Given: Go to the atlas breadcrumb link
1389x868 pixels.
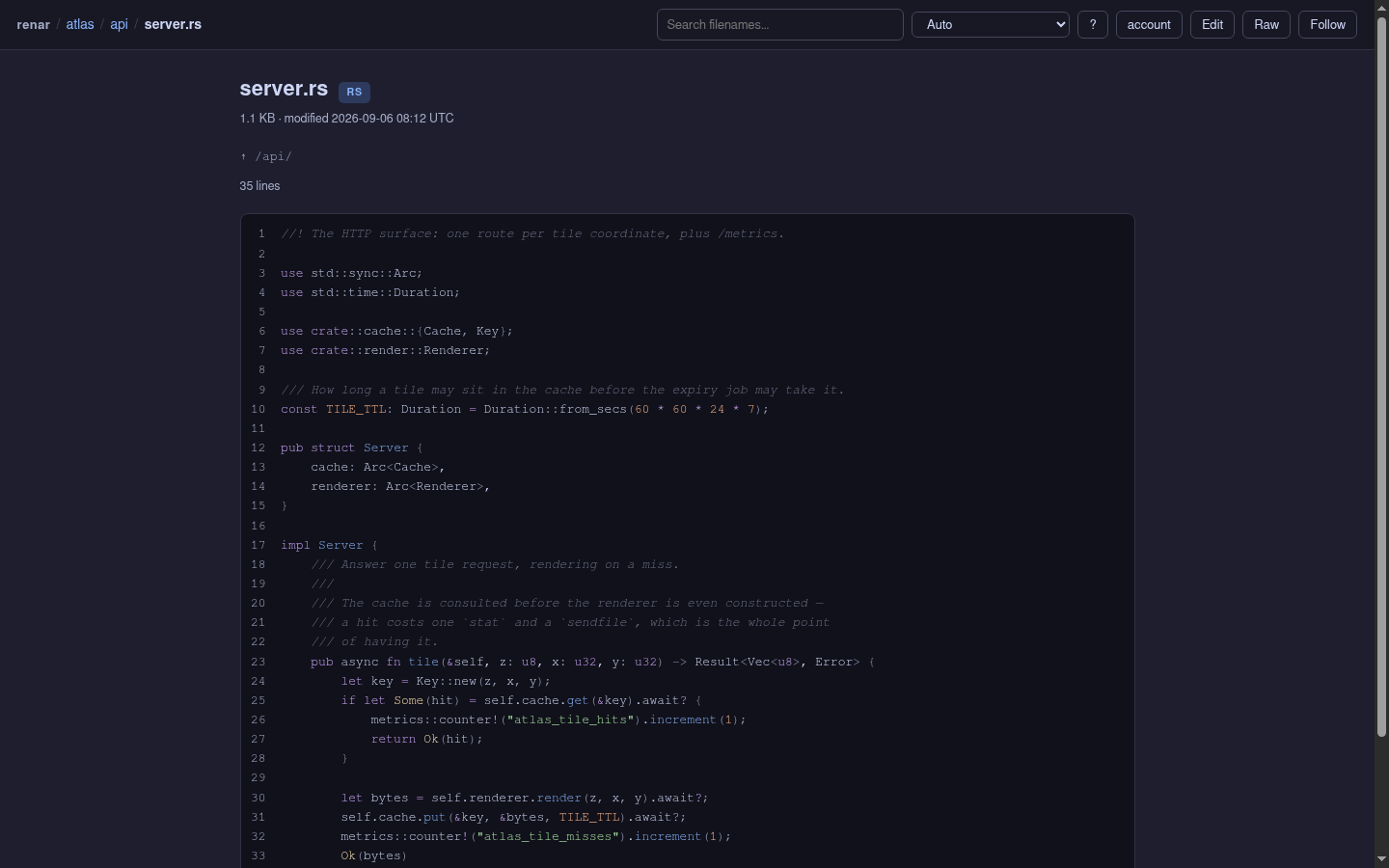Looking at the screenshot, I should tap(80, 24).
